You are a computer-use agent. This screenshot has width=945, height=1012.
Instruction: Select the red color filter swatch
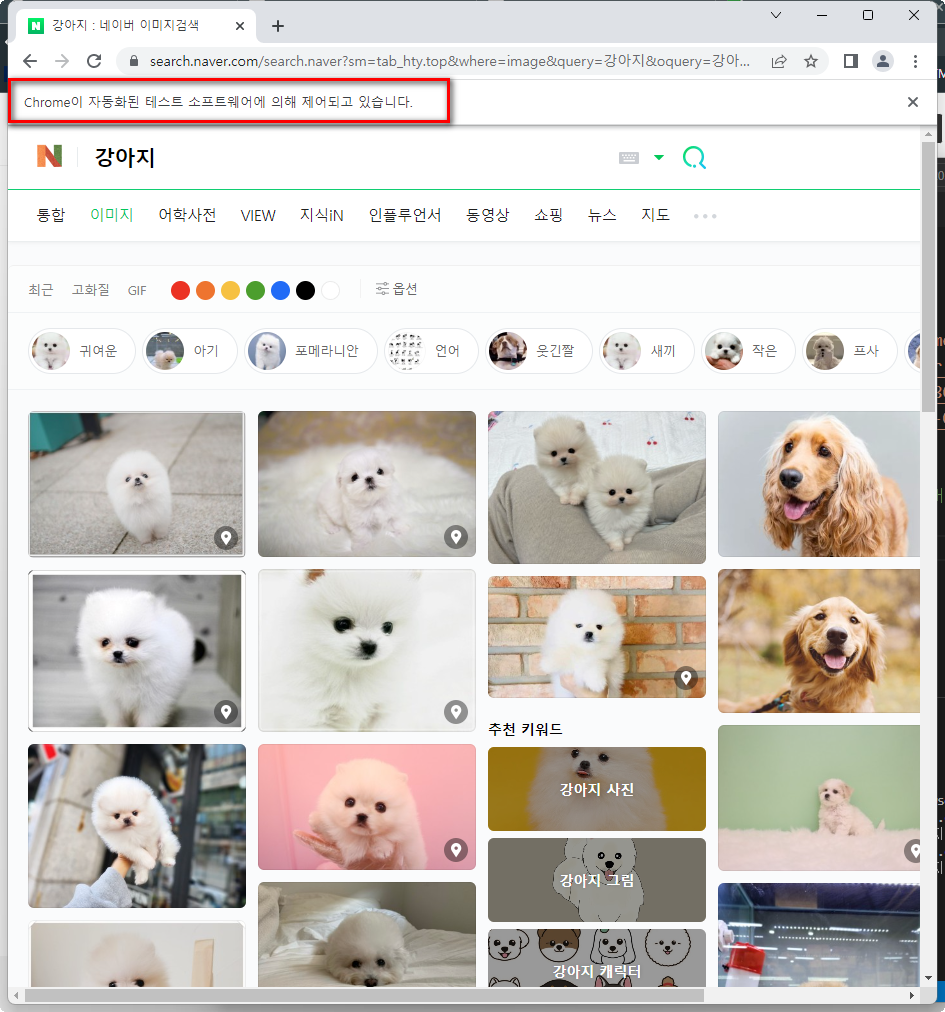click(x=180, y=289)
